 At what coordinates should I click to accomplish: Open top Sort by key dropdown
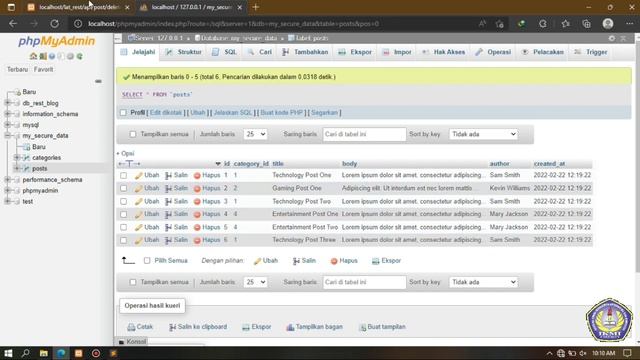pyautogui.click(x=483, y=134)
